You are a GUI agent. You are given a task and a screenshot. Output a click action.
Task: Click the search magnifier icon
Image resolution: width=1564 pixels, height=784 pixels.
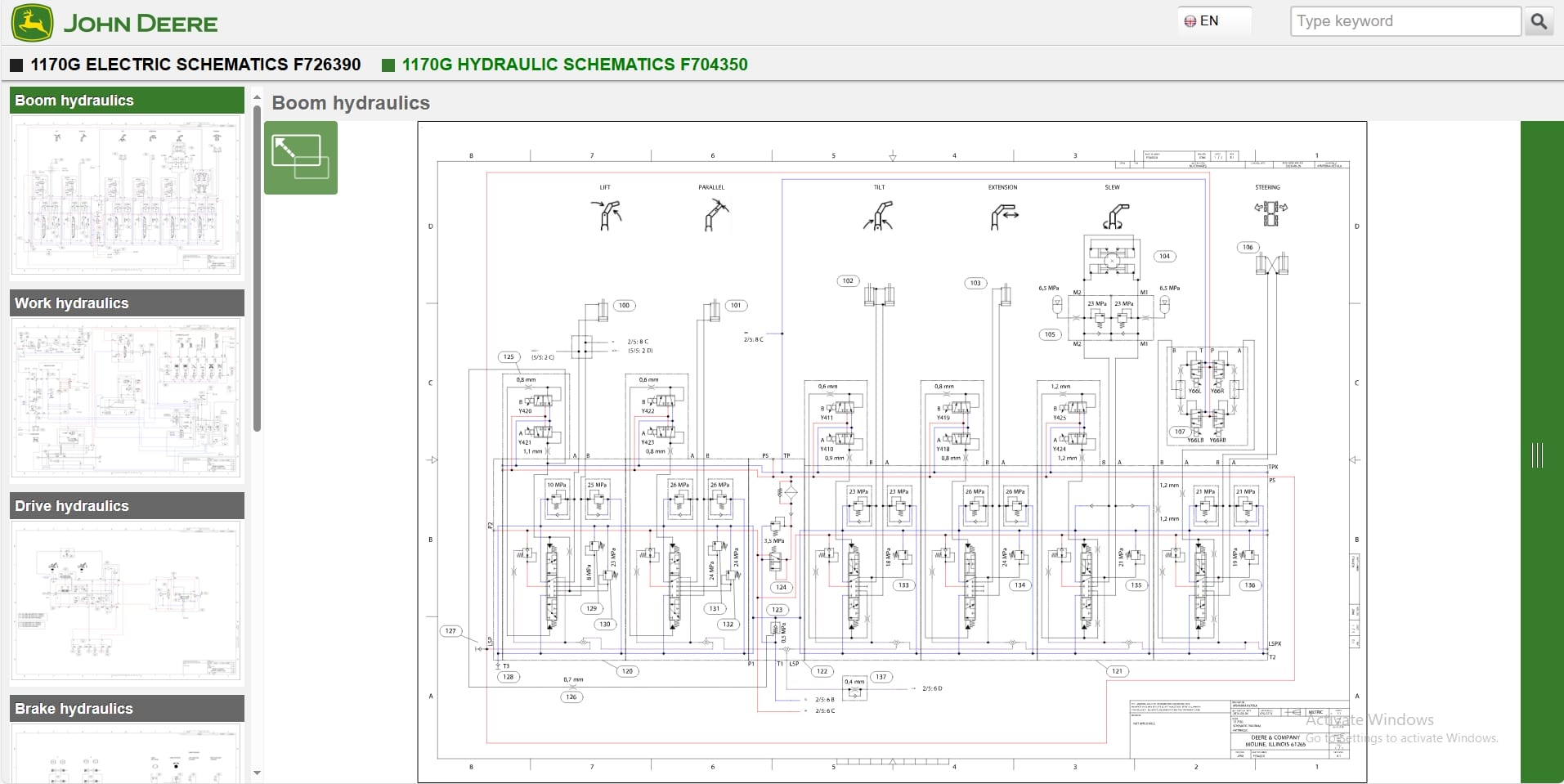click(1539, 21)
